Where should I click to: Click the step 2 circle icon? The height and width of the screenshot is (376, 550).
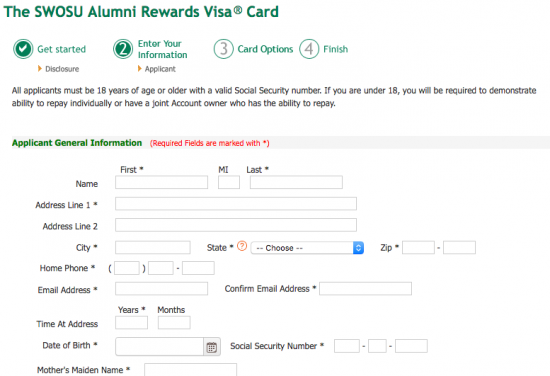click(123, 49)
